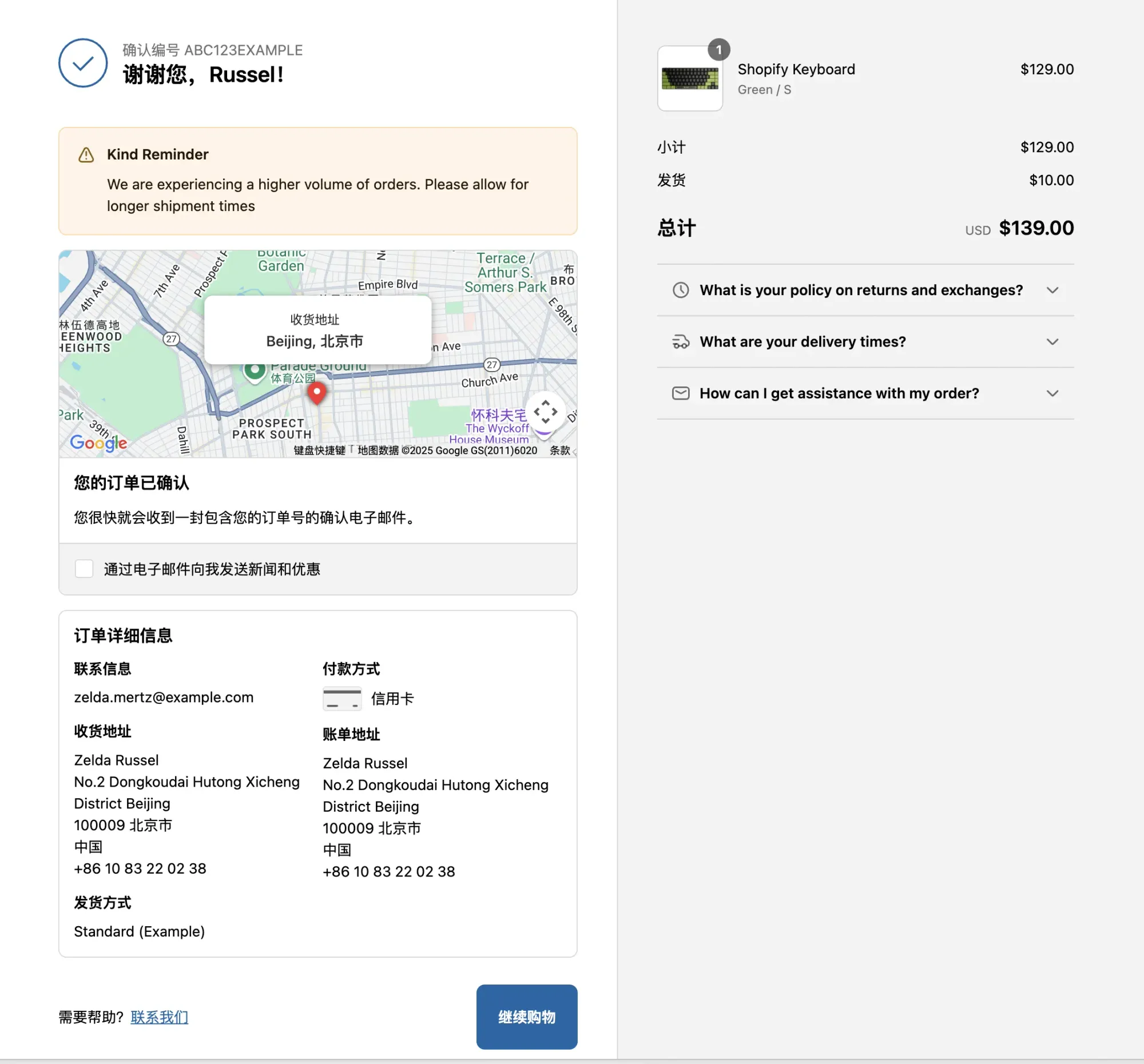Click the order confirmation checkmark icon

(x=82, y=62)
